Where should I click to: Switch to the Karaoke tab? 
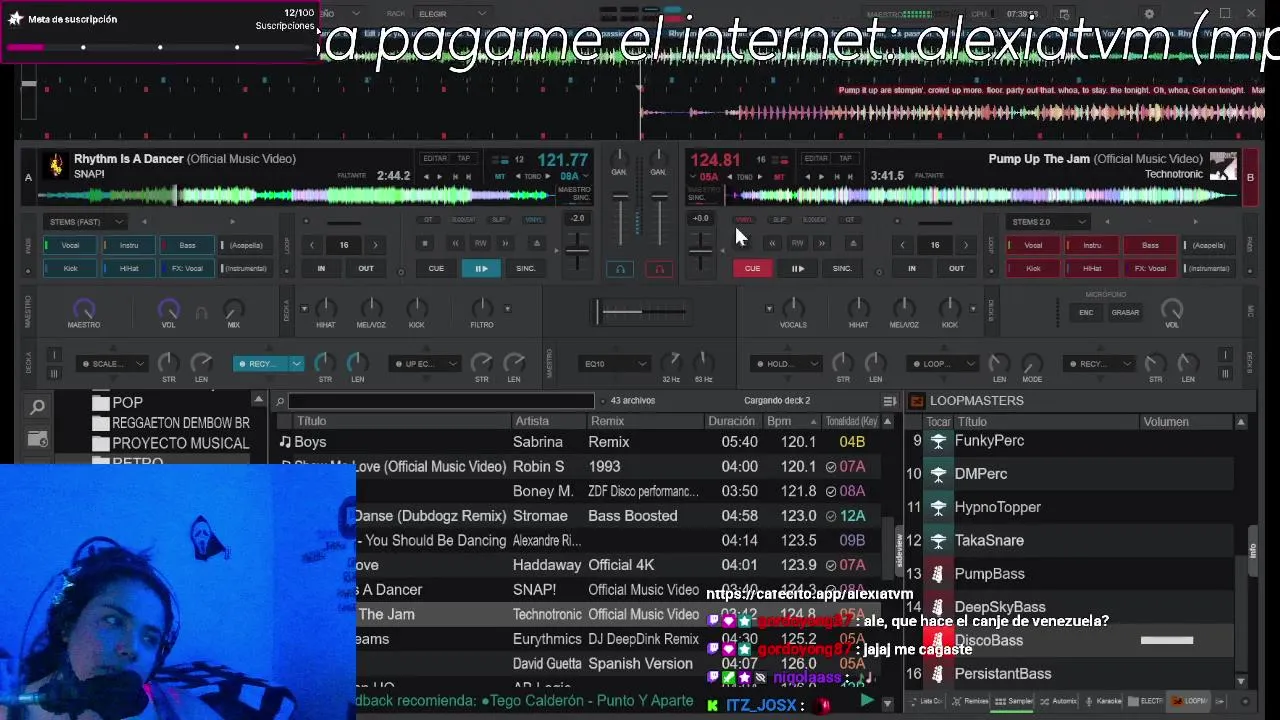click(1104, 702)
